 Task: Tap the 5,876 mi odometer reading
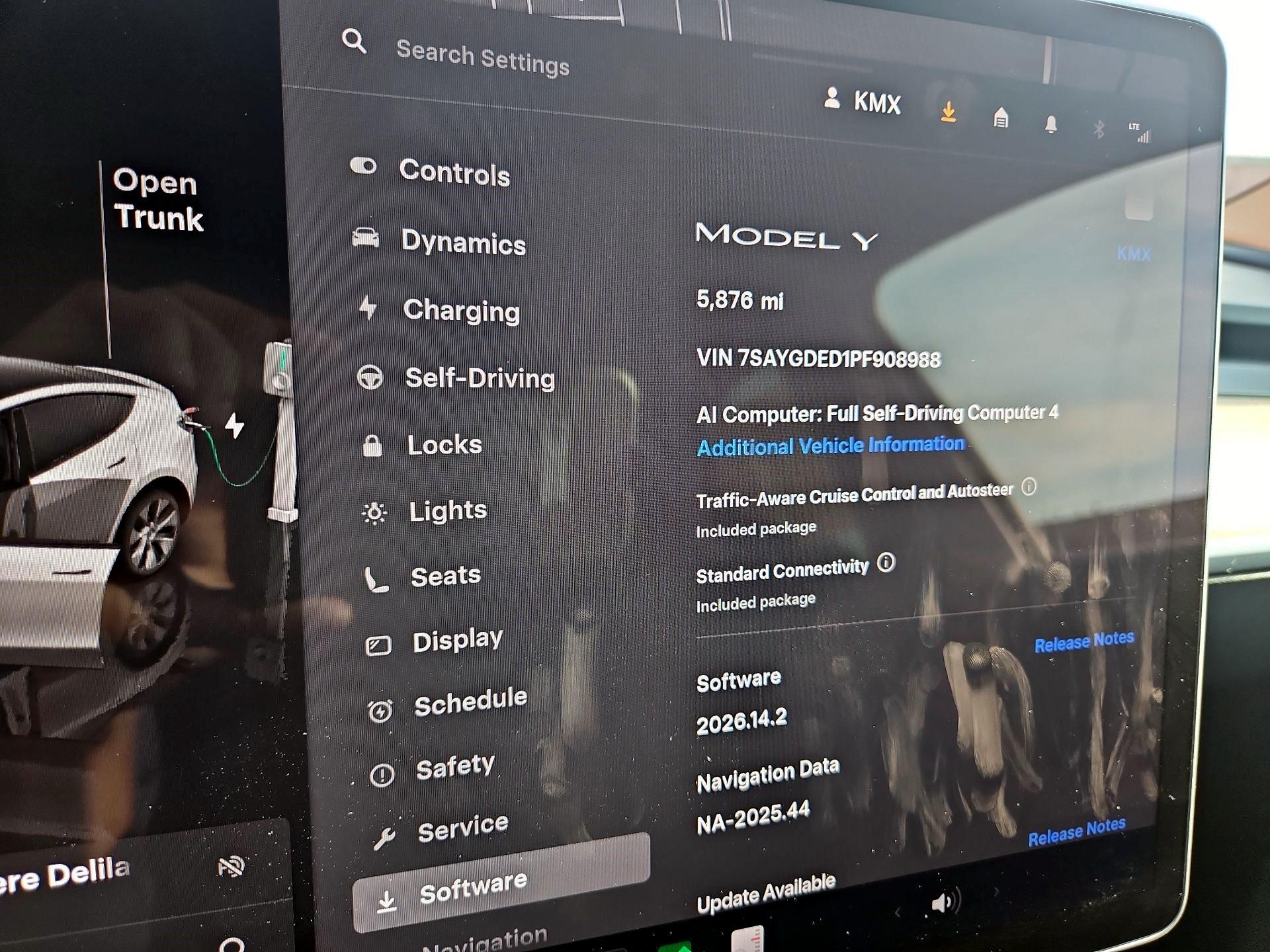(x=740, y=300)
